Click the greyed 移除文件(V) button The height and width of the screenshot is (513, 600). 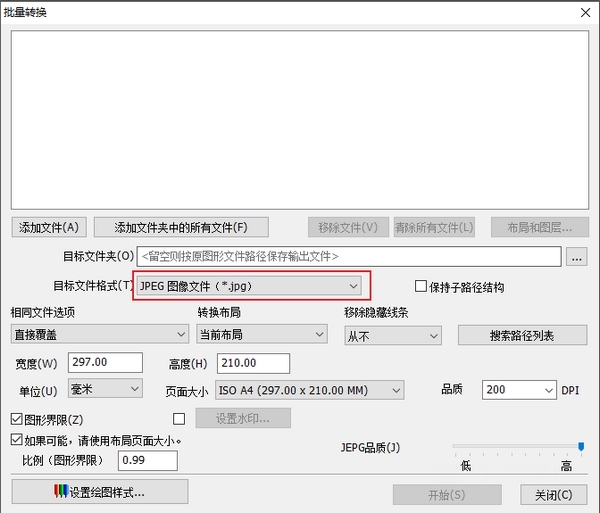click(x=348, y=227)
